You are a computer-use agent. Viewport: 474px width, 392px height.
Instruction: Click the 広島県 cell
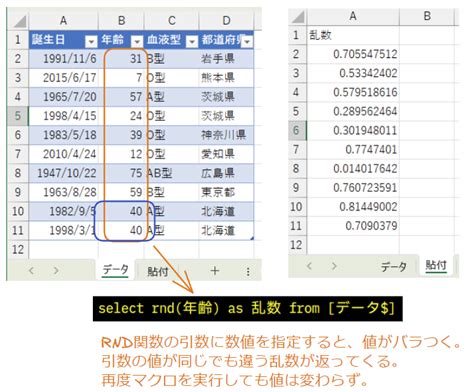tap(226, 173)
